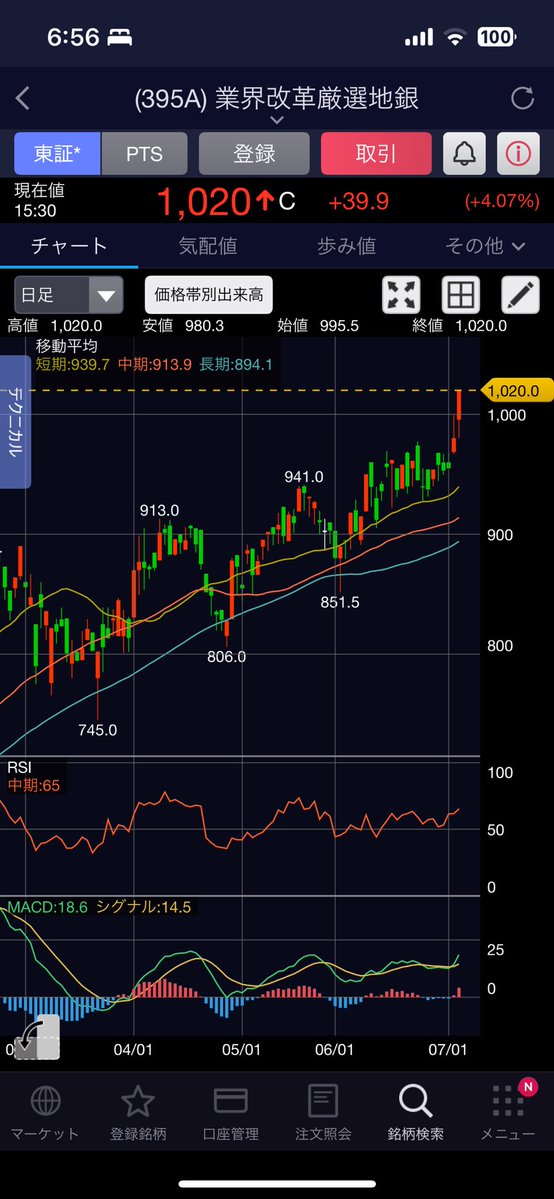This screenshot has width=554, height=1199.
Task: Tap the 中期:913.9 moving average label
Action: [155, 364]
